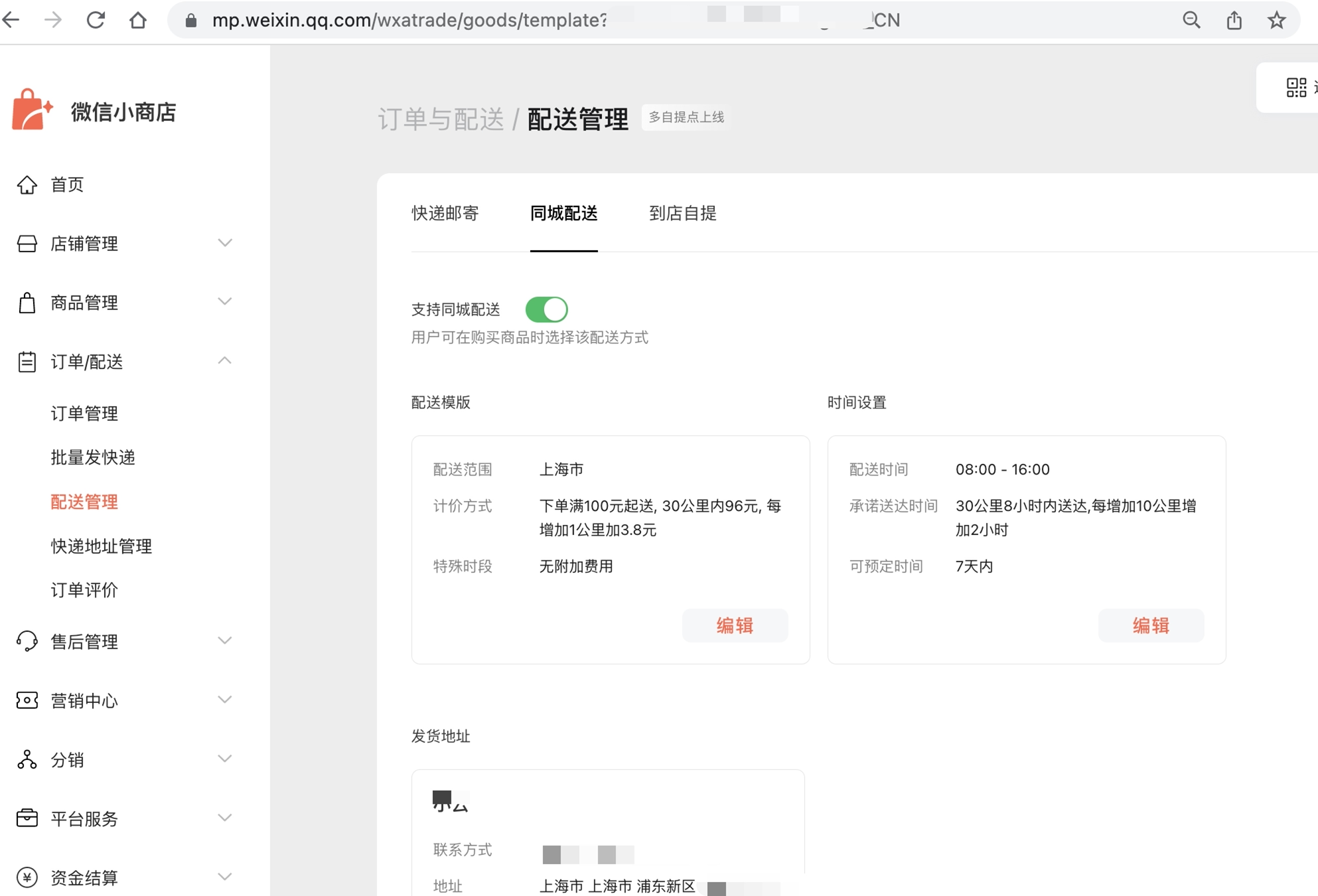Image resolution: width=1318 pixels, height=896 pixels.
Task: Expand the 商品管理 menu chevron
Action: pos(225,302)
